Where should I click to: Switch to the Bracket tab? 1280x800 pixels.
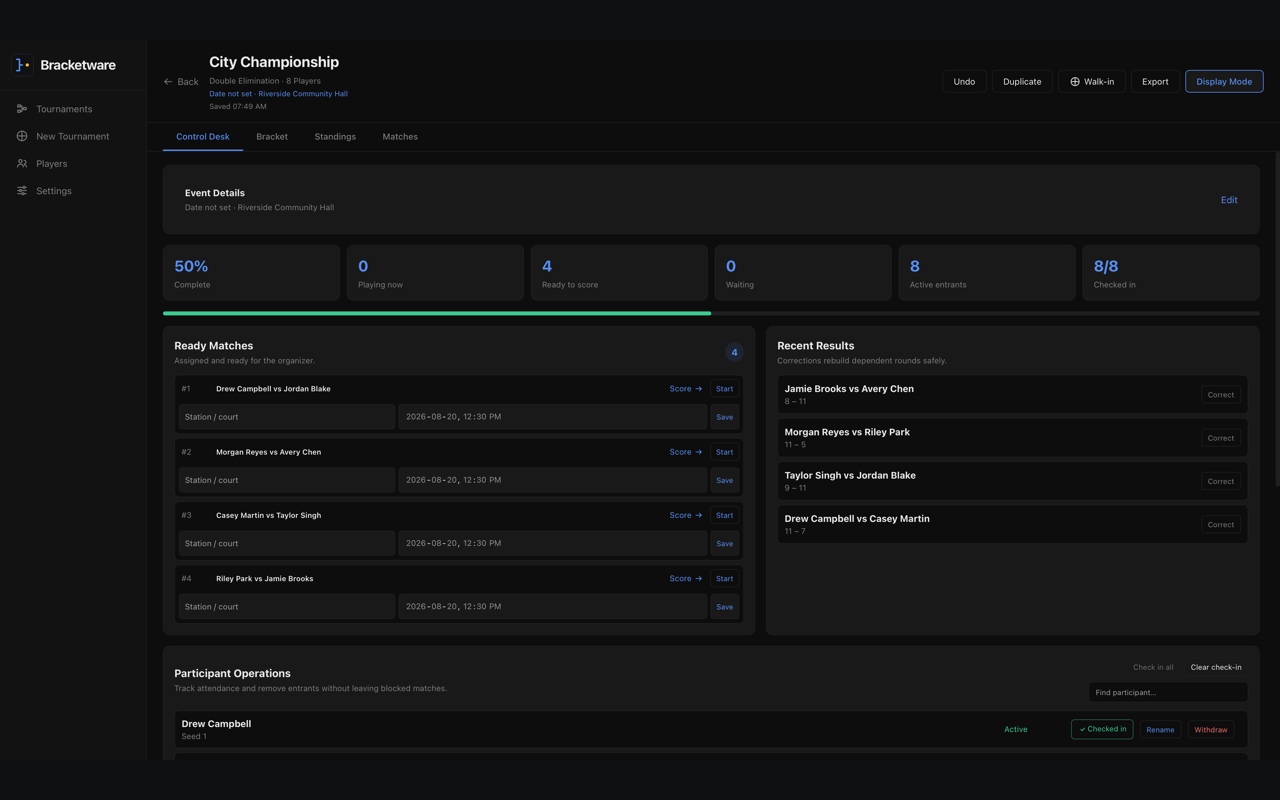272,137
